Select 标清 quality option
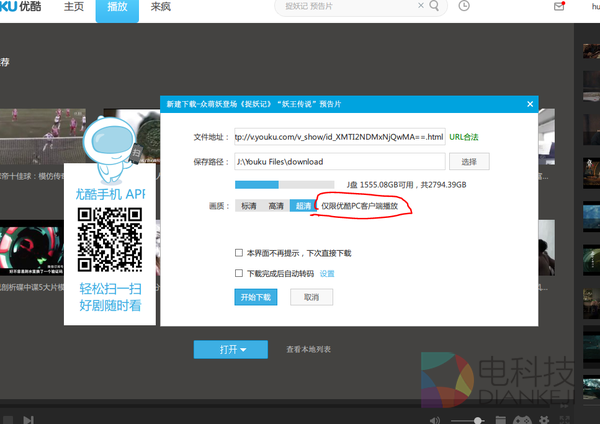The image size is (600, 424). (248, 206)
